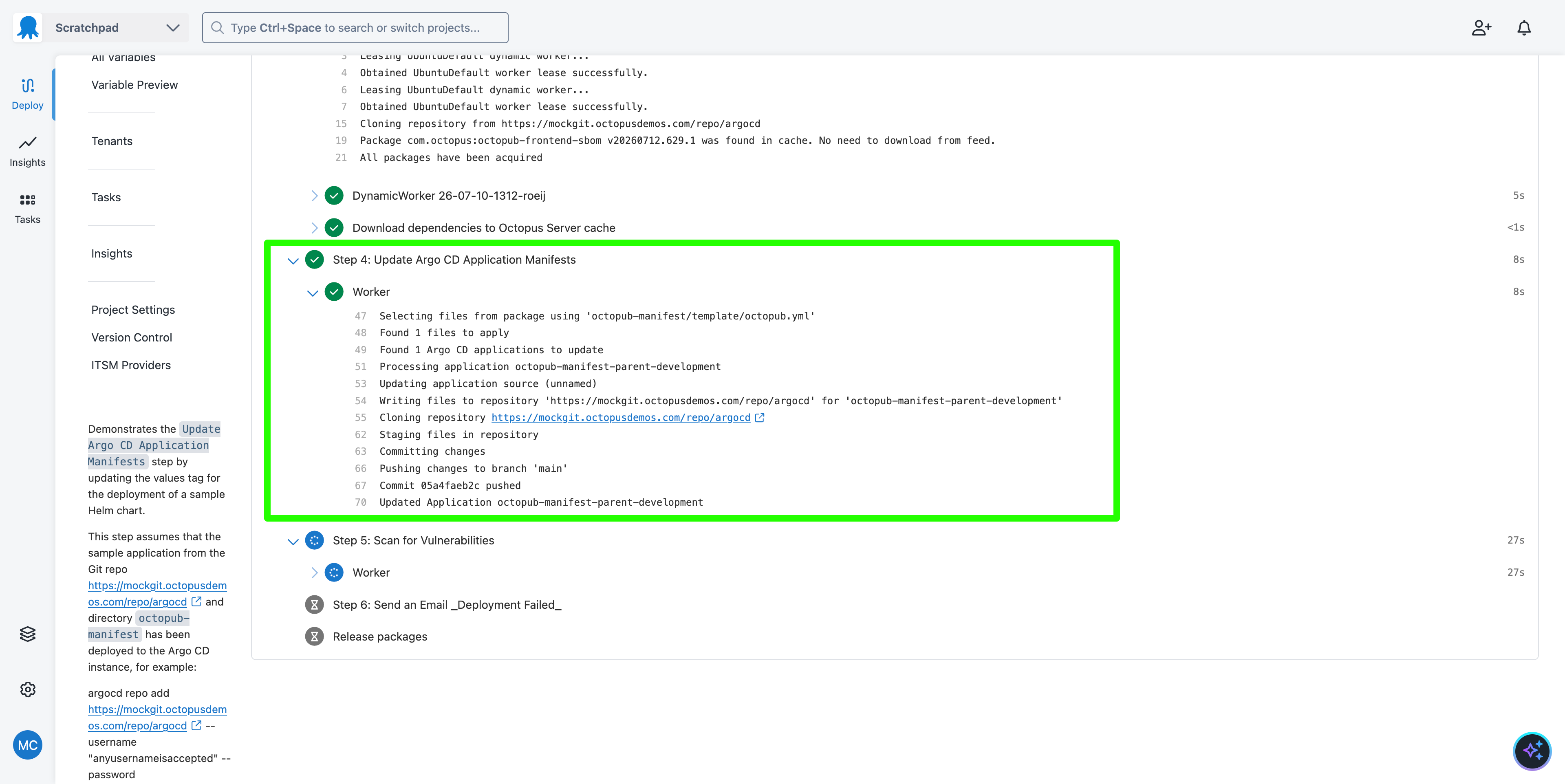Click success checkmark icon for Step 4

[314, 260]
